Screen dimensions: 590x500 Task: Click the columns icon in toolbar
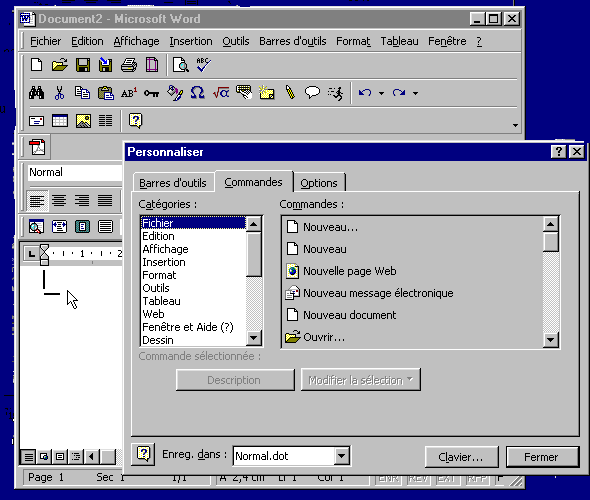click(x=105, y=121)
